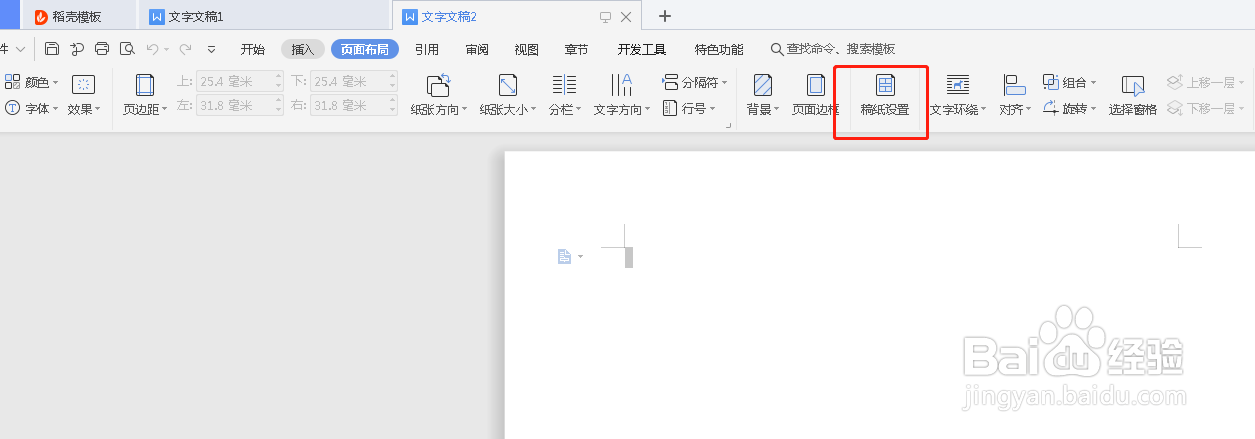The image size is (1255, 439).
Task: Click the output-as-PDF icon beside Save
Action: pyautogui.click(x=77, y=49)
